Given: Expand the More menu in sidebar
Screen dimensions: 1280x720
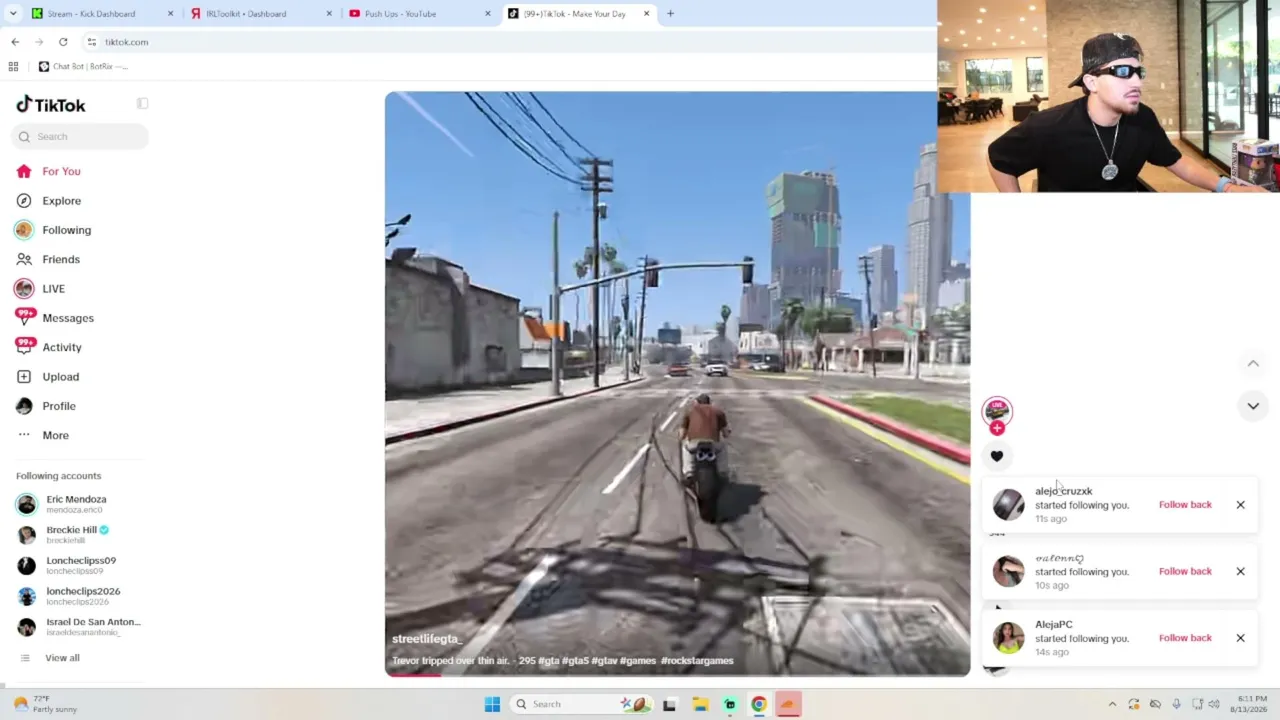Looking at the screenshot, I should 55,435.
